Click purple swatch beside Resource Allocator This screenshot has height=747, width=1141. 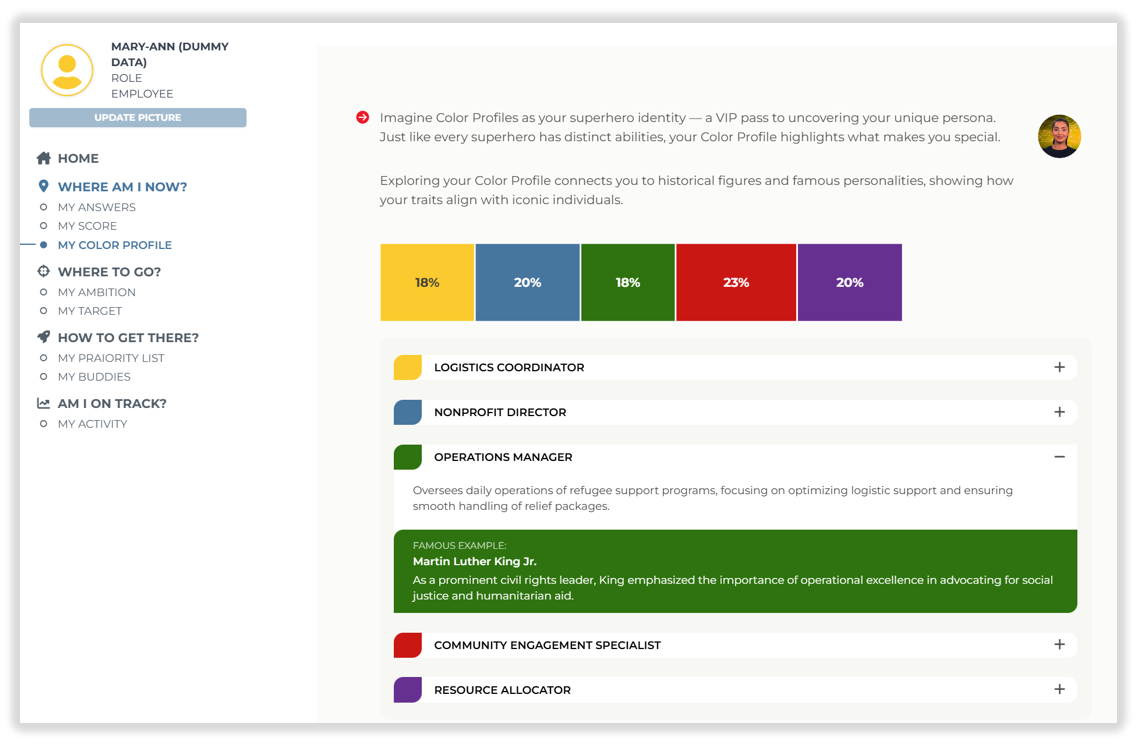(x=408, y=690)
